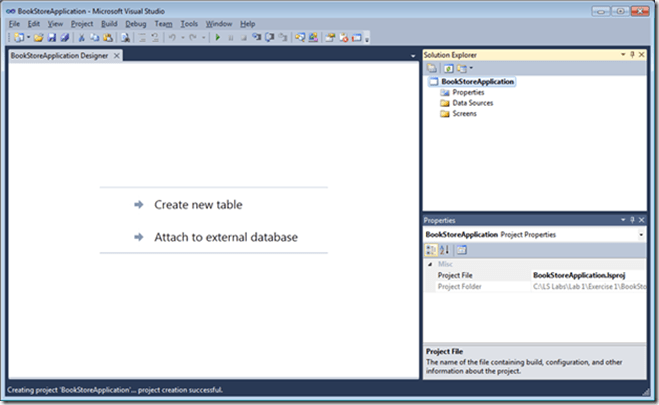Click the Cut scissors icon

click(x=80, y=37)
